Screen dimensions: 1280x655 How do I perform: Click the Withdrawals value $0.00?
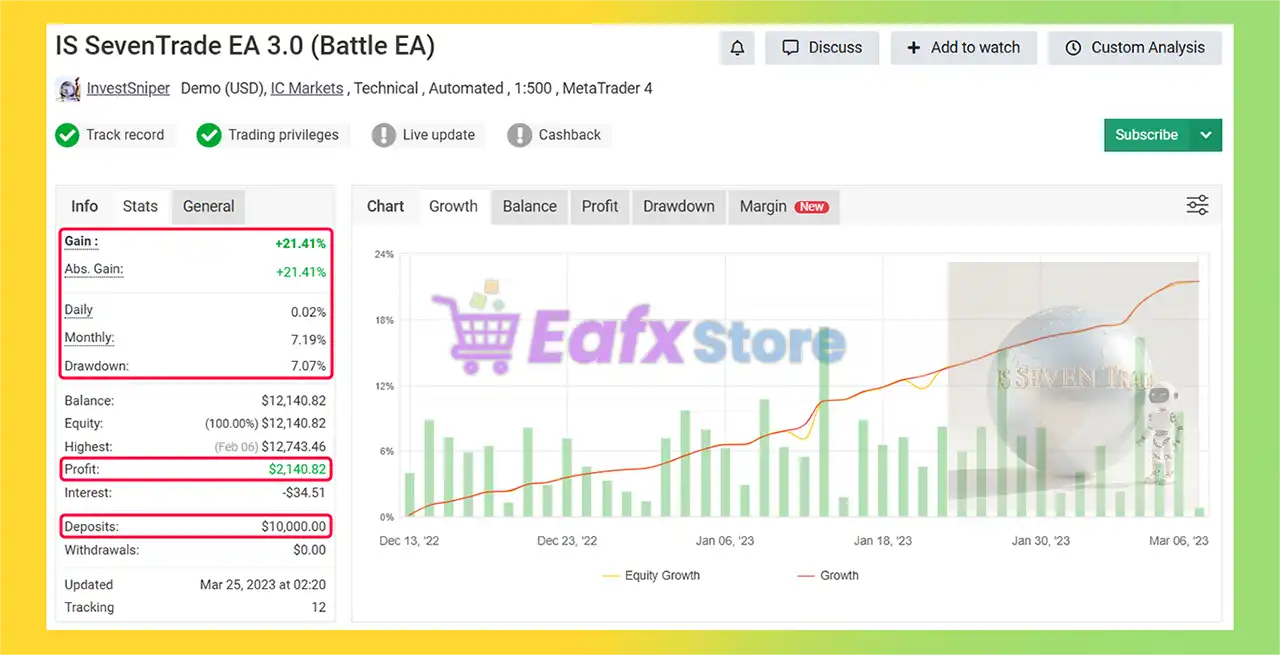tap(310, 550)
